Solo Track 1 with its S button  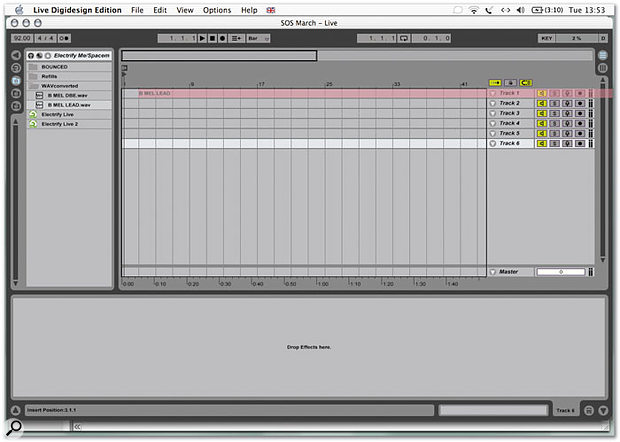(x=555, y=93)
